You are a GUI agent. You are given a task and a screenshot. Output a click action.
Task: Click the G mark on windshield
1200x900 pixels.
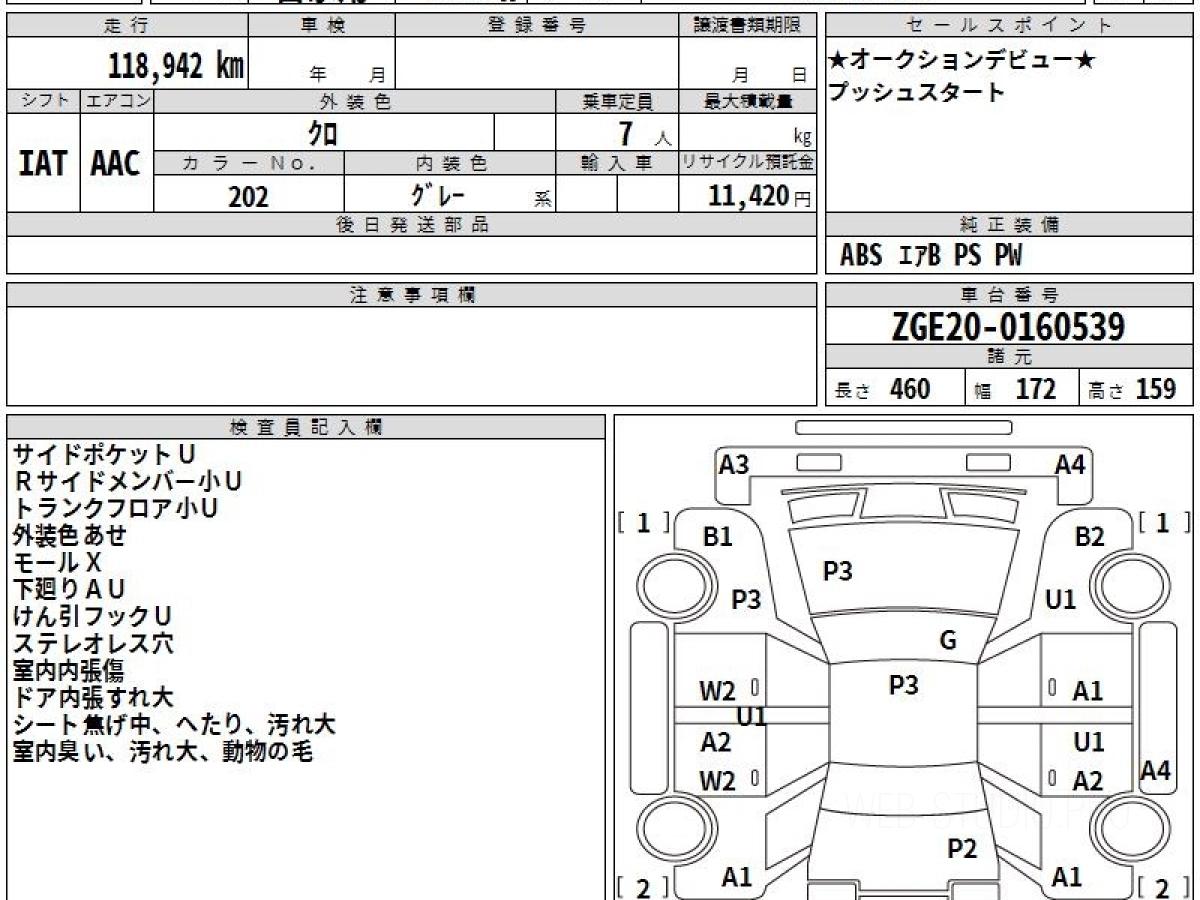click(x=948, y=641)
